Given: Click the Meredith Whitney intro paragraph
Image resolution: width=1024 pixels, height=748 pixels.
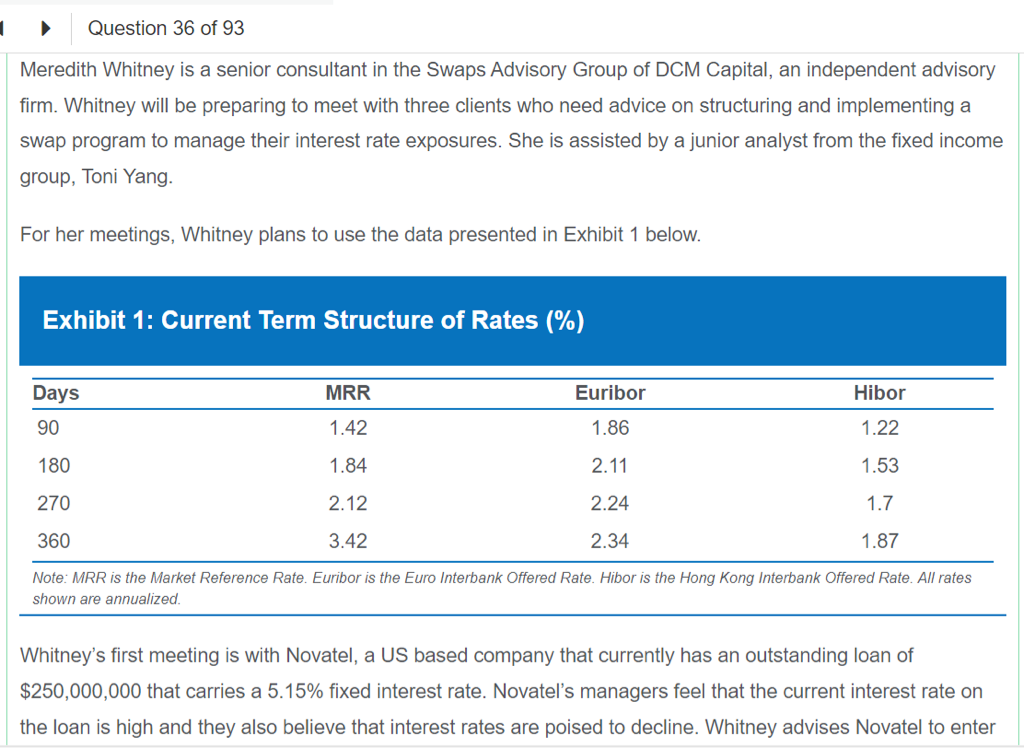Looking at the screenshot, I should coord(510,123).
